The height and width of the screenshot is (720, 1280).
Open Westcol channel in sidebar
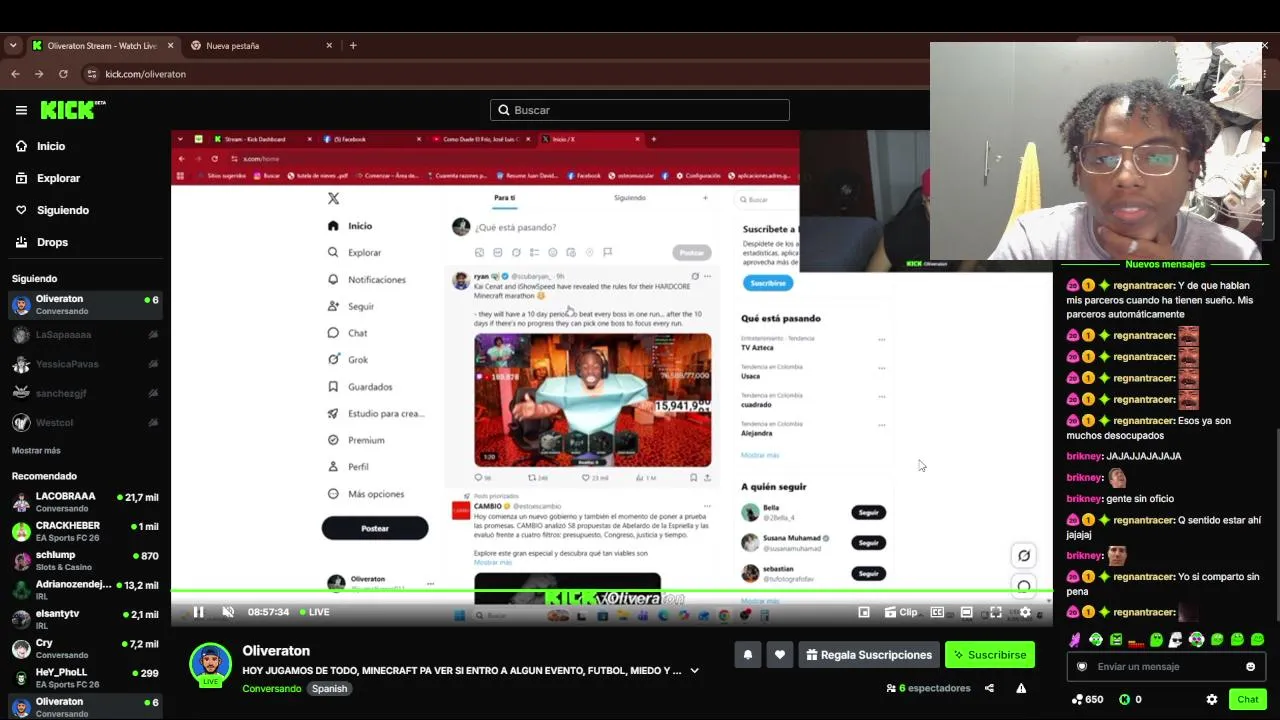(85, 423)
